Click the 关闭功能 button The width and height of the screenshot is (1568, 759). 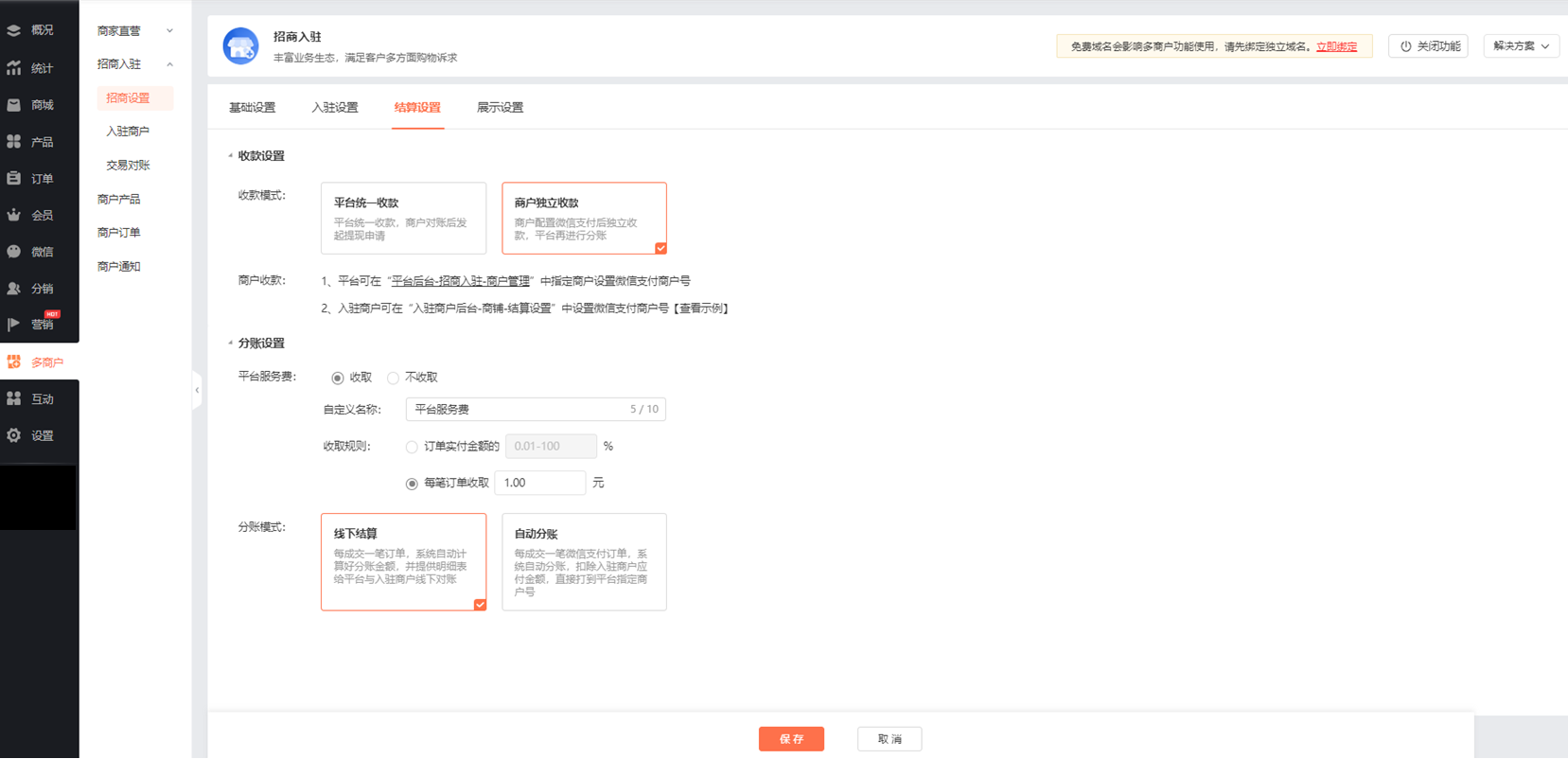pos(1428,46)
